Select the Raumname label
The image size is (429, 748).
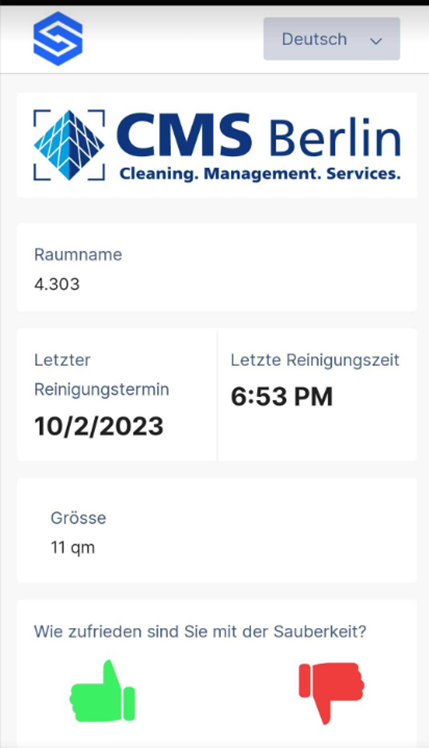pyautogui.click(x=78, y=254)
